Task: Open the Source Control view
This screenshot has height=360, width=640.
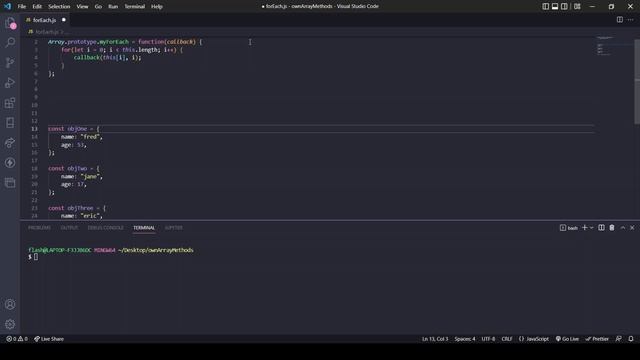Action: tap(10, 62)
